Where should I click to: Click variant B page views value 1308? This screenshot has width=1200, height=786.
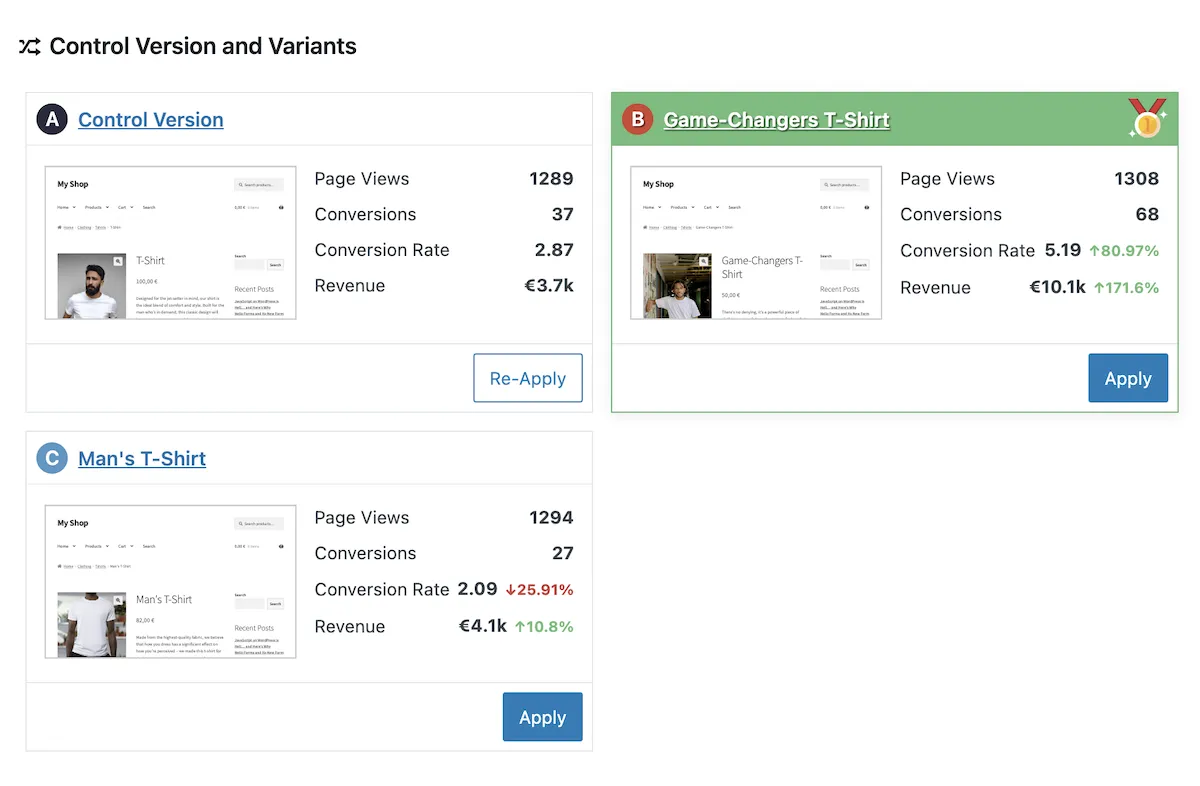click(1137, 179)
